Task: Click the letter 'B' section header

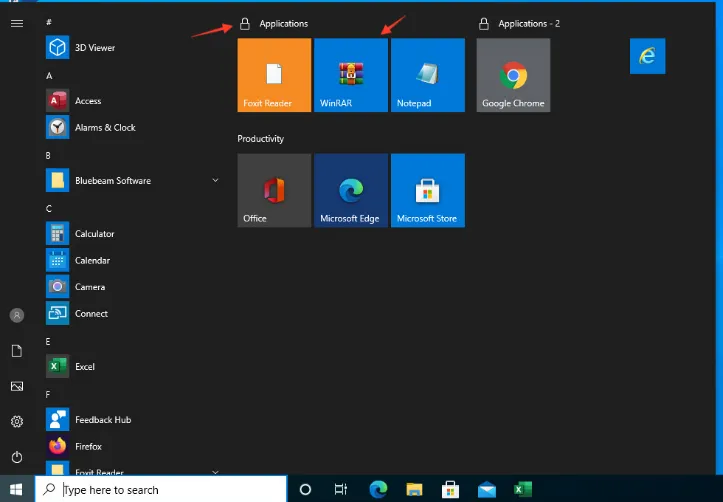Action: point(48,155)
